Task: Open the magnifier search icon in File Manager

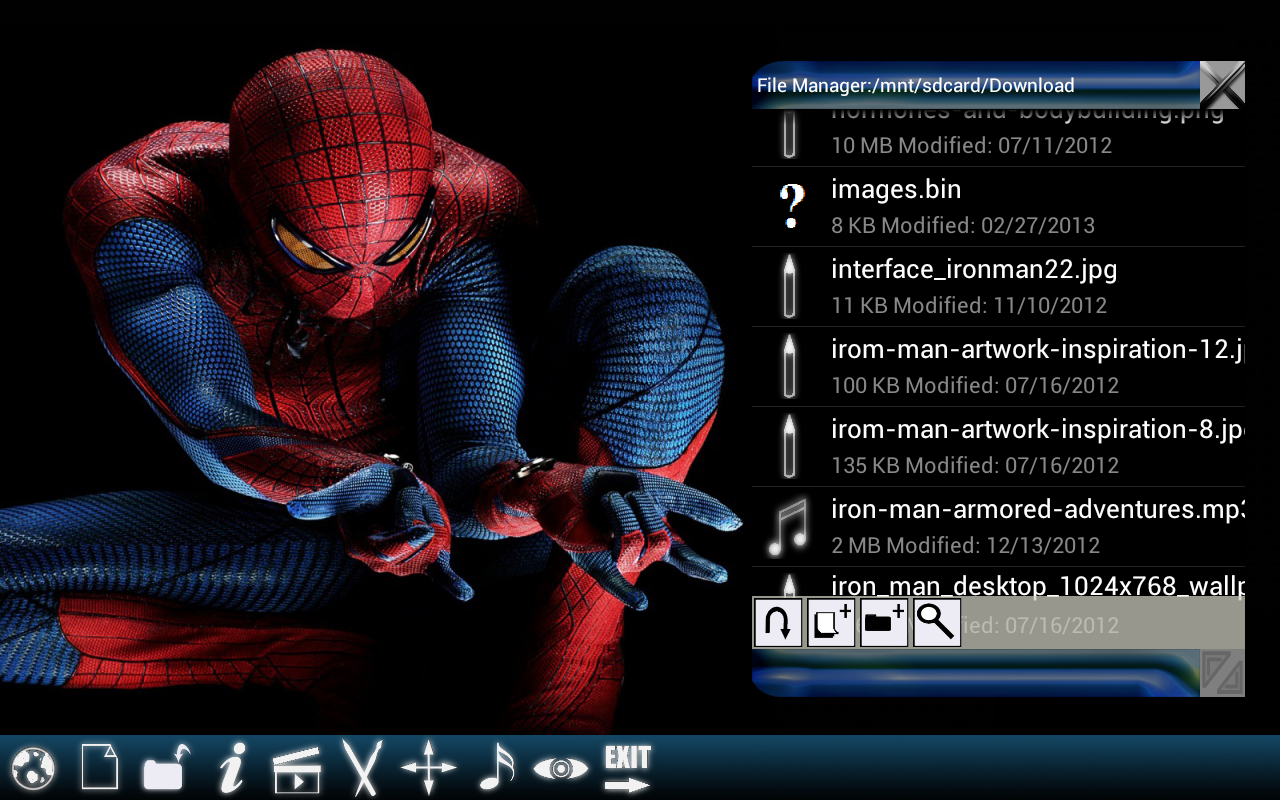Action: click(x=937, y=623)
